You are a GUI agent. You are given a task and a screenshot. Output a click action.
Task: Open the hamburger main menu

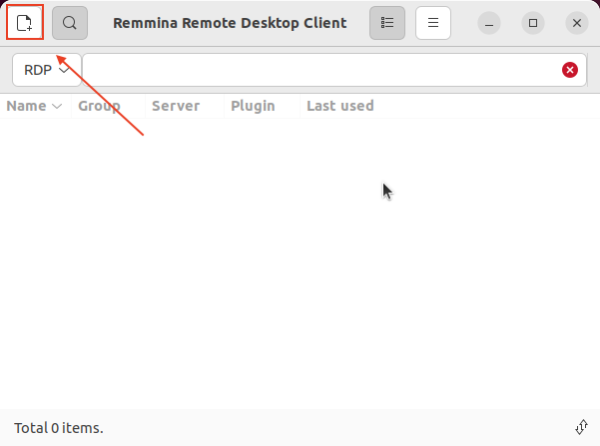pos(433,23)
